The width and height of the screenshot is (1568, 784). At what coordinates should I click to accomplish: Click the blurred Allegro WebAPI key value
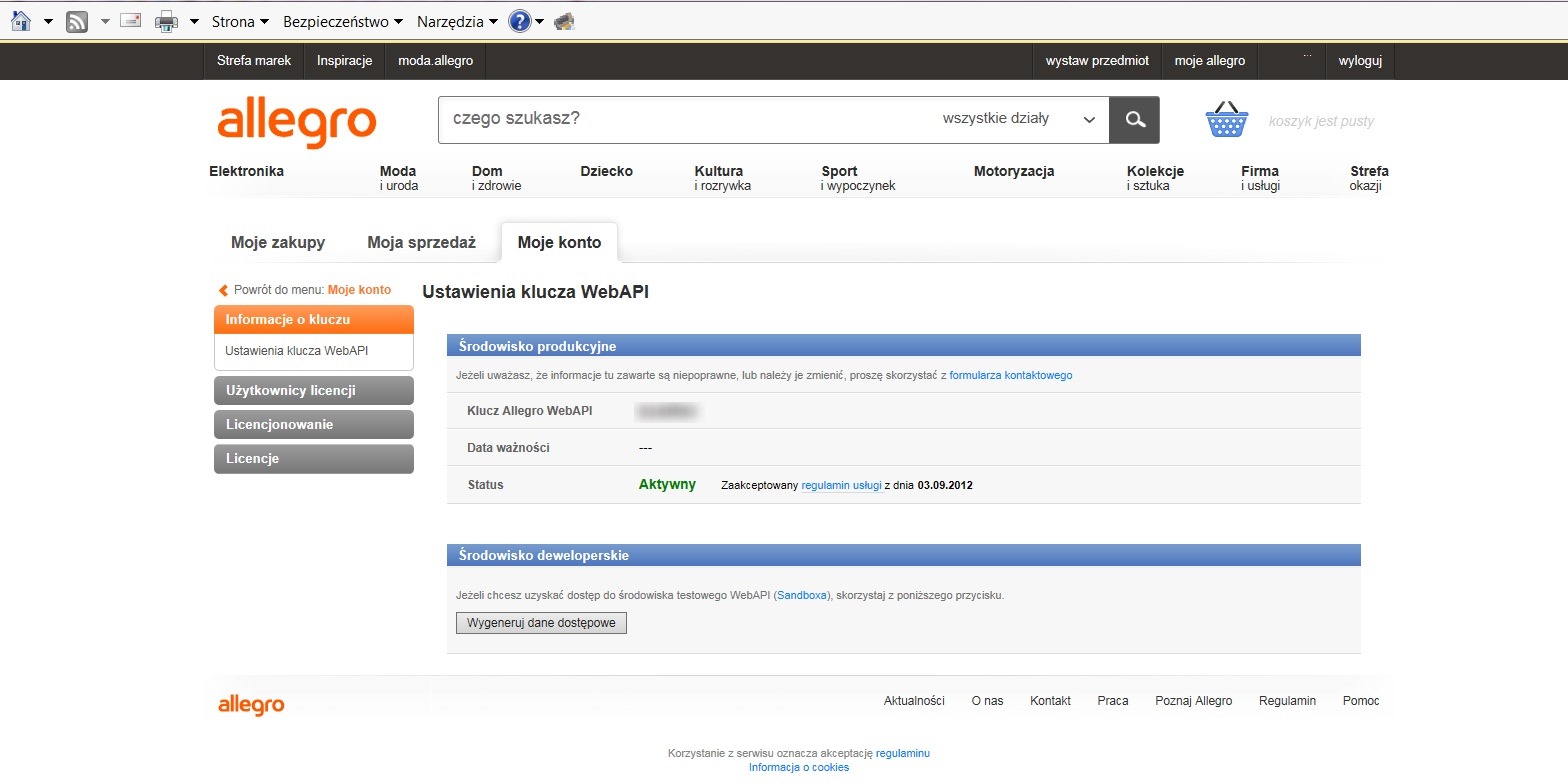click(x=667, y=411)
